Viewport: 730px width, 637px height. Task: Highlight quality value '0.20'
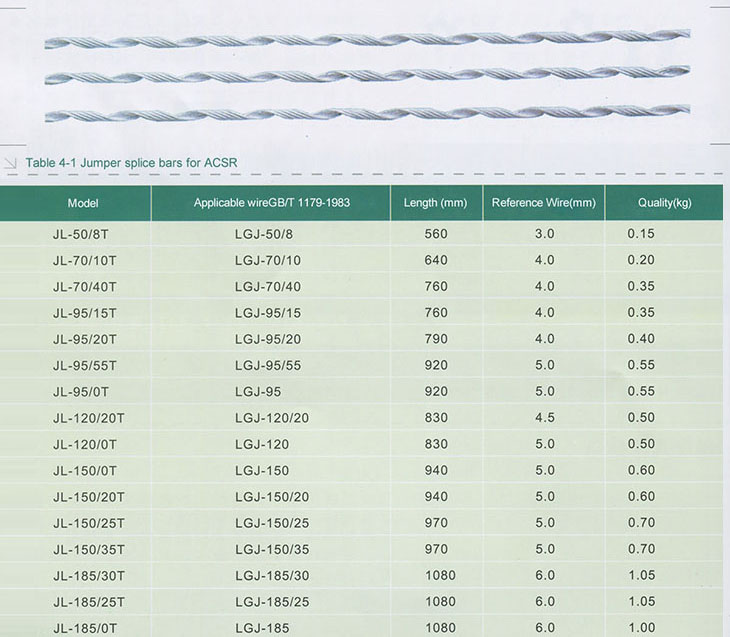coord(641,260)
